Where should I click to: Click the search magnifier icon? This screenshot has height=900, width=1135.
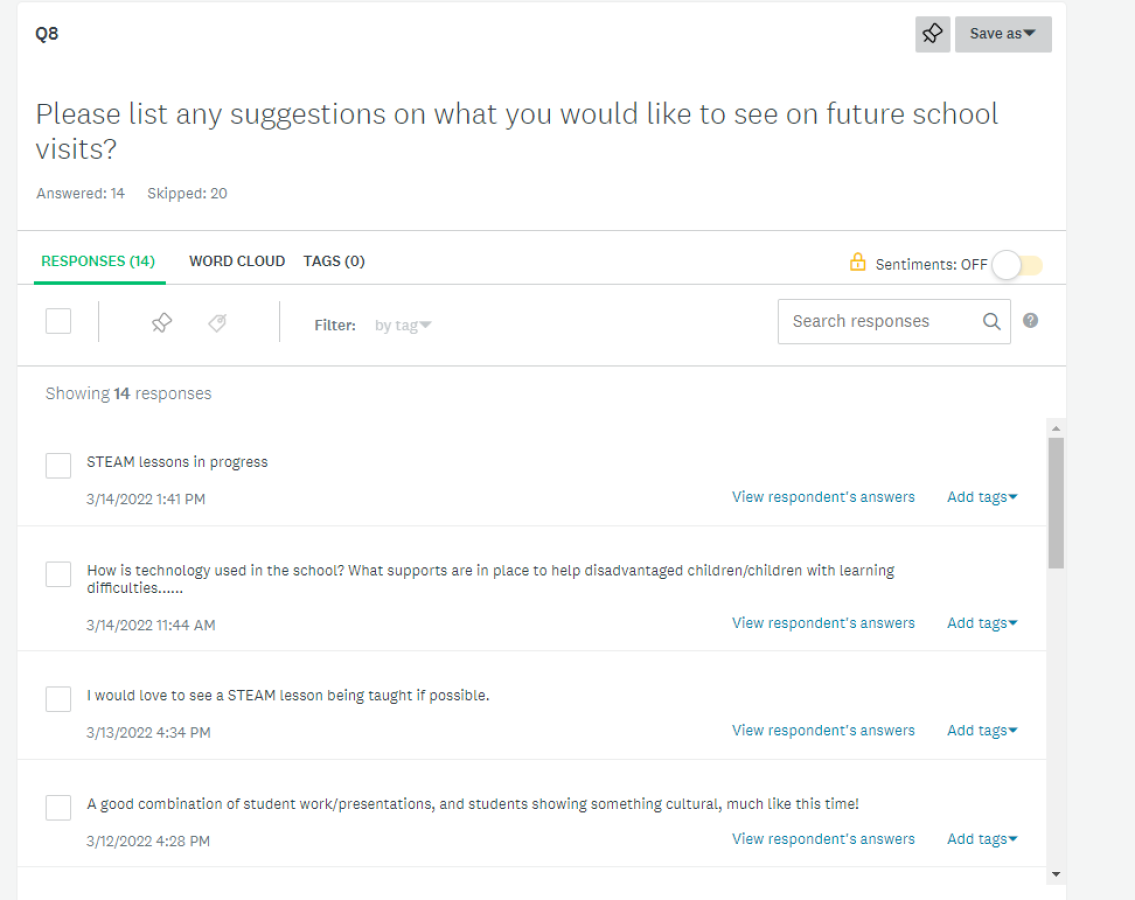pos(992,321)
